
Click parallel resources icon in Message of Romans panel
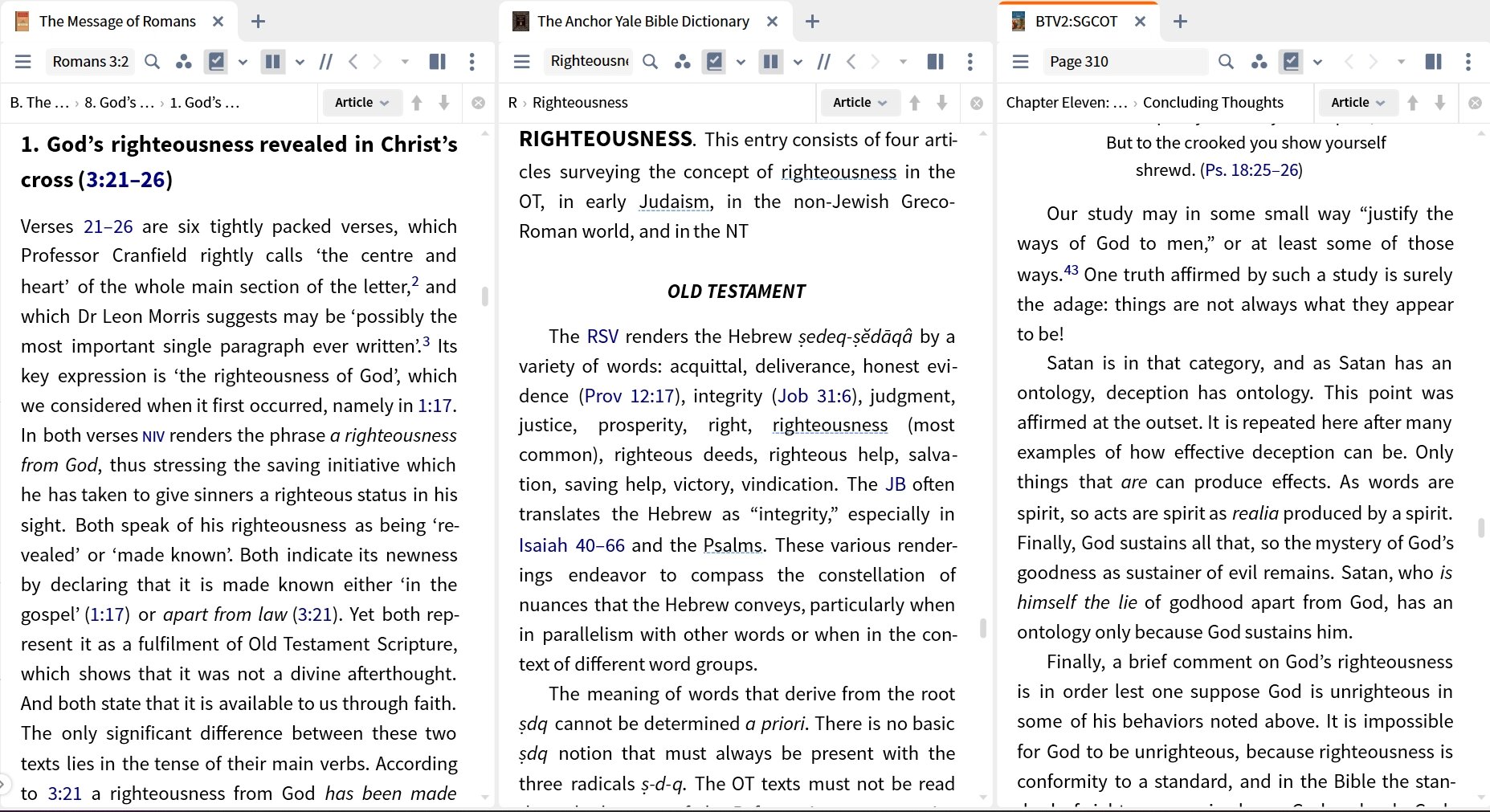(325, 62)
